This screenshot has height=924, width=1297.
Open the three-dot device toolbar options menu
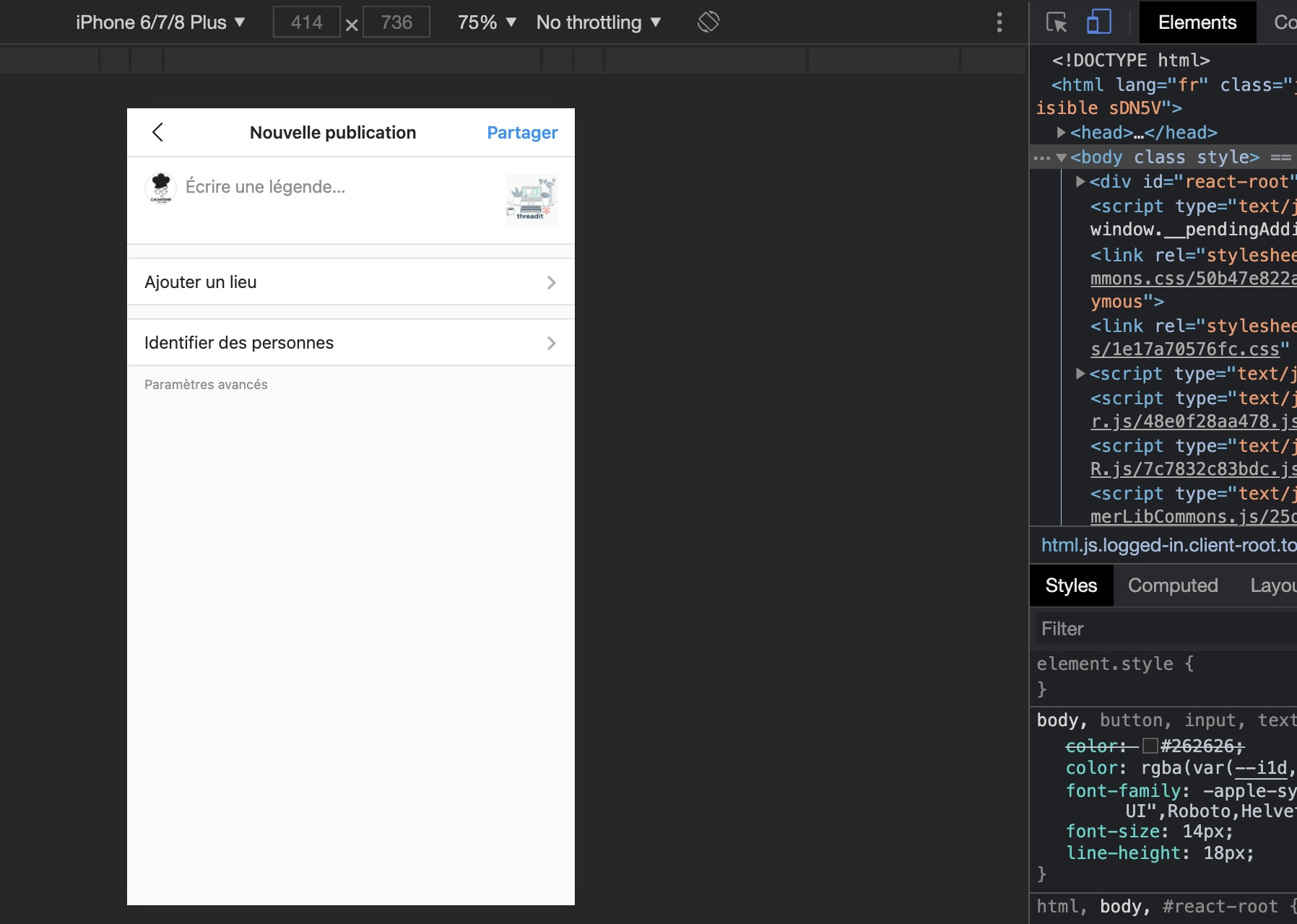tap(999, 22)
